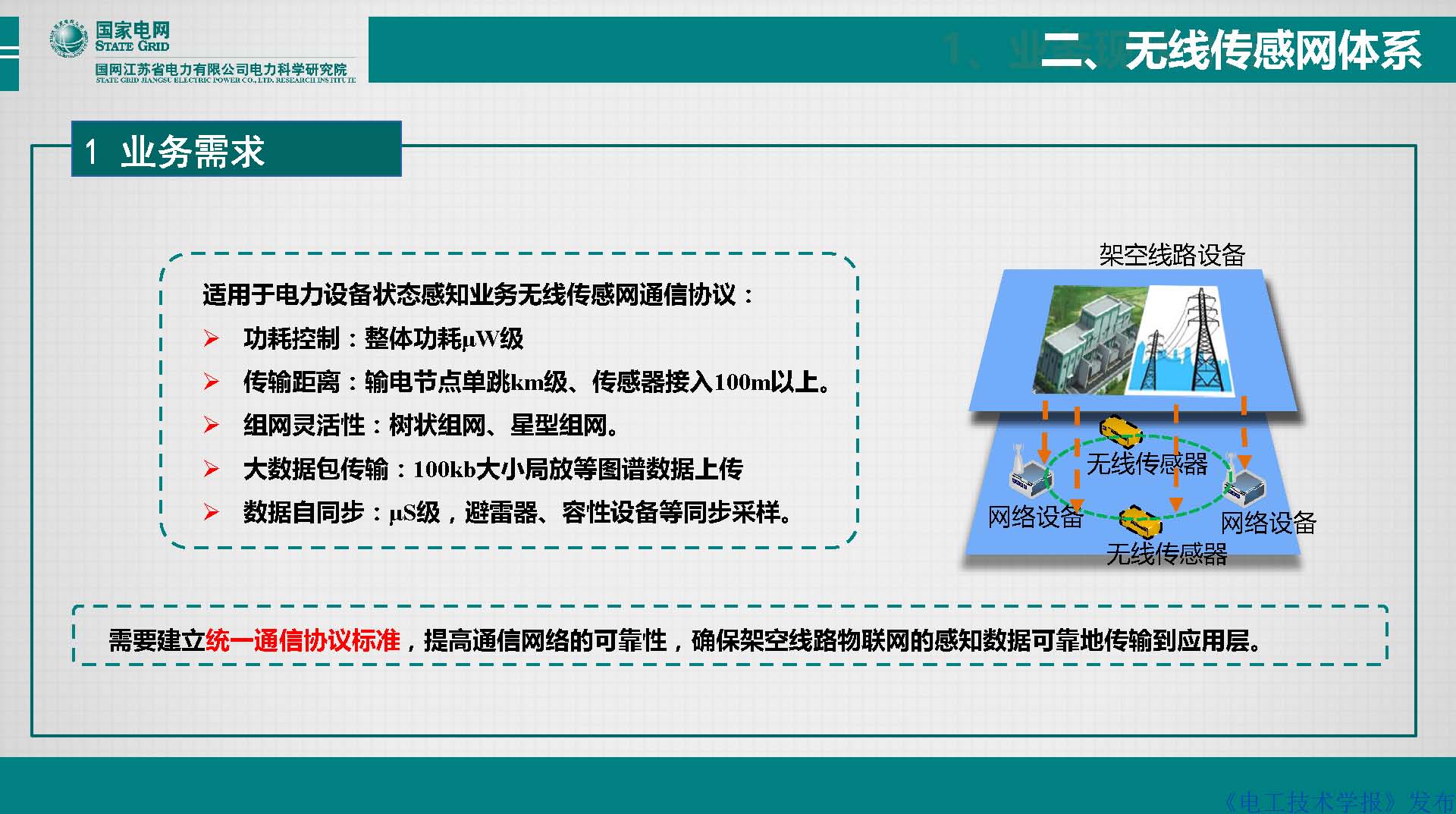Click red arrow bullet beside 组网灵活性
Screen dimensions: 1456x814
[212, 426]
